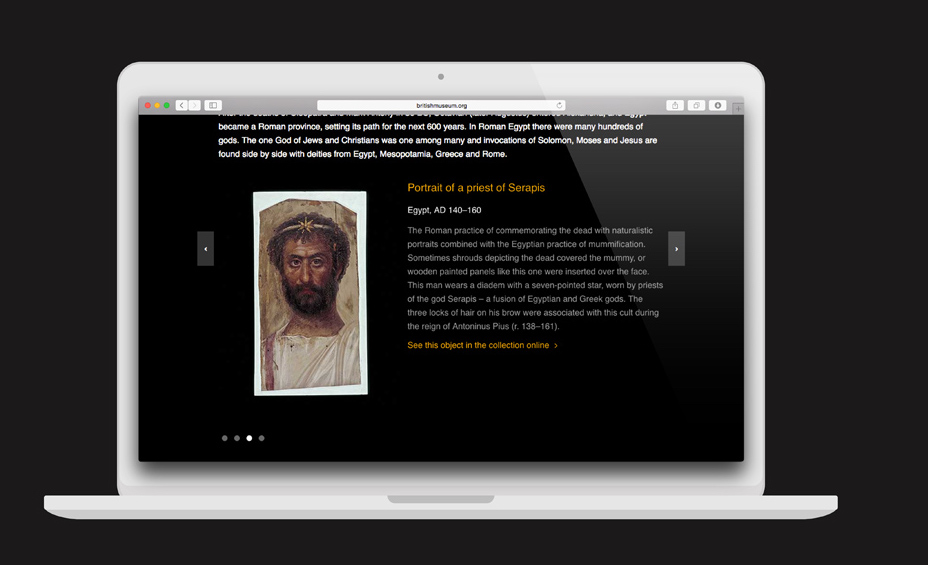Select the fourth carousel dot
This screenshot has height=565, width=928.
point(262,438)
